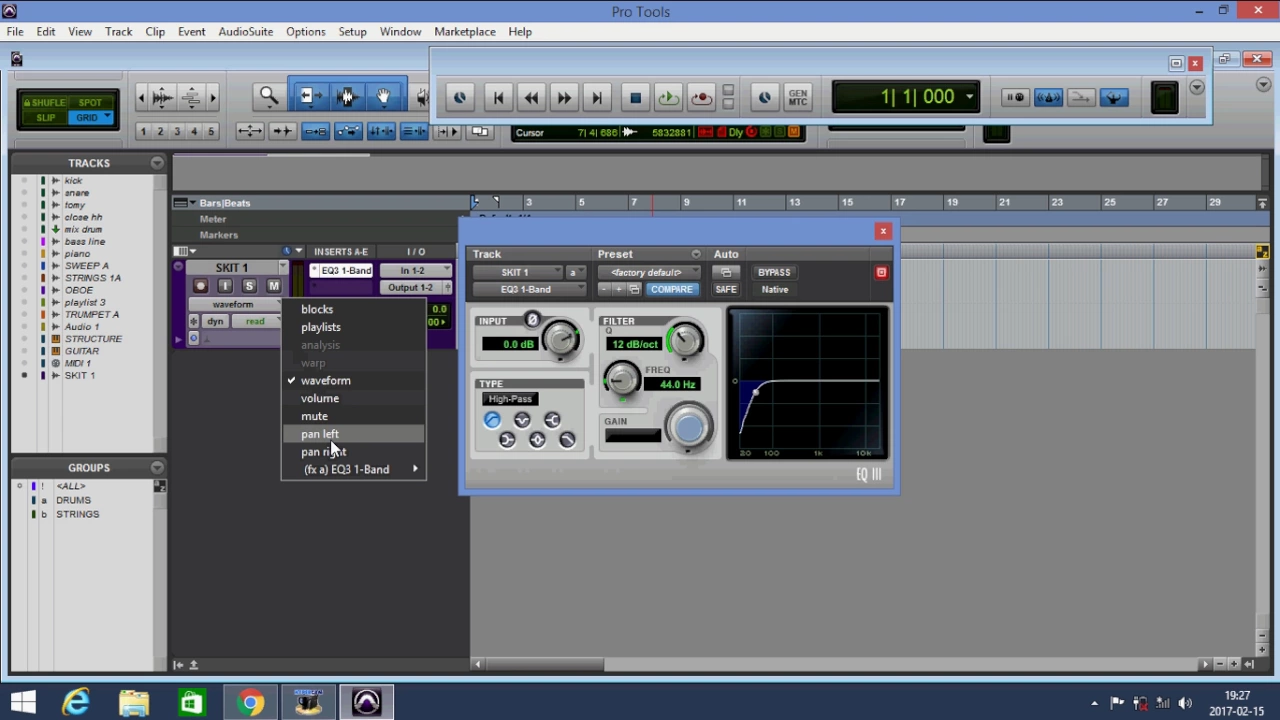The height and width of the screenshot is (720, 1280).
Task: Solo the SKIT 1 track
Action: pos(249,286)
